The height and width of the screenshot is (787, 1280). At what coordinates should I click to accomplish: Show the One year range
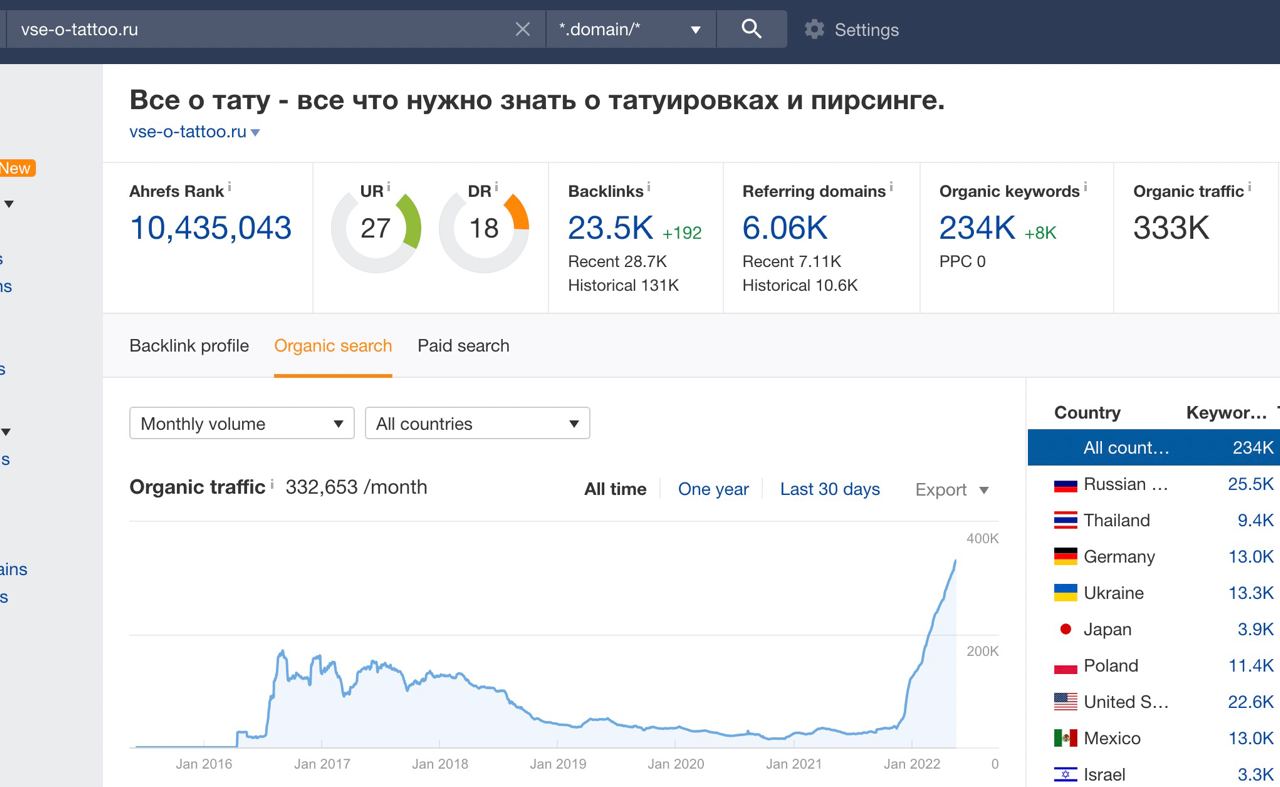pos(713,489)
